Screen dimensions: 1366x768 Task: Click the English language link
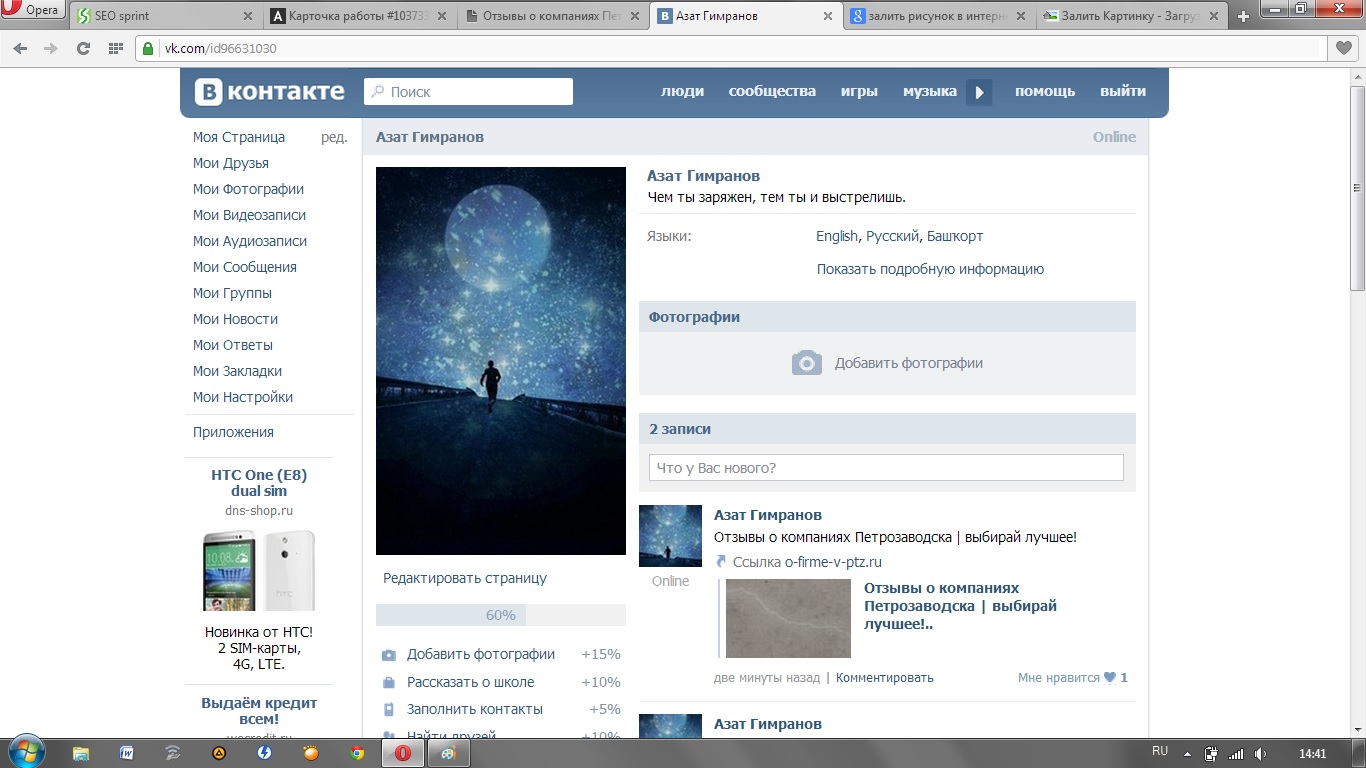[837, 236]
